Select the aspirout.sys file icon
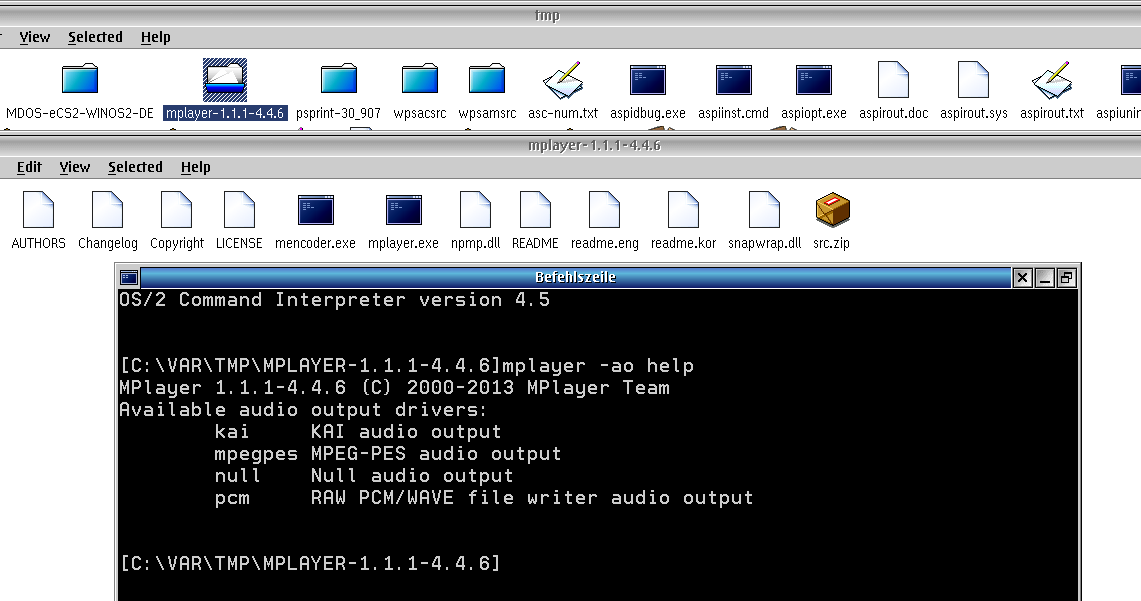The image size is (1141, 601). (974, 79)
